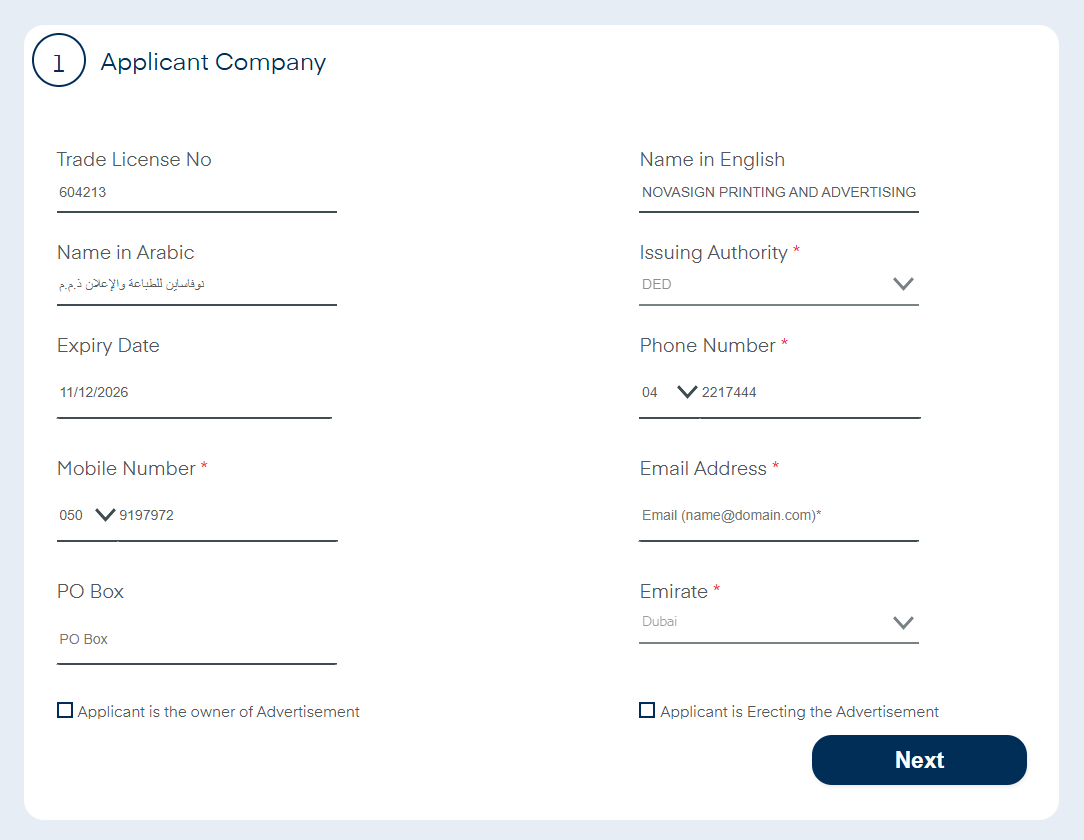
Task: Expand the 050 mobile prefix dropdown
Action: coord(86,515)
